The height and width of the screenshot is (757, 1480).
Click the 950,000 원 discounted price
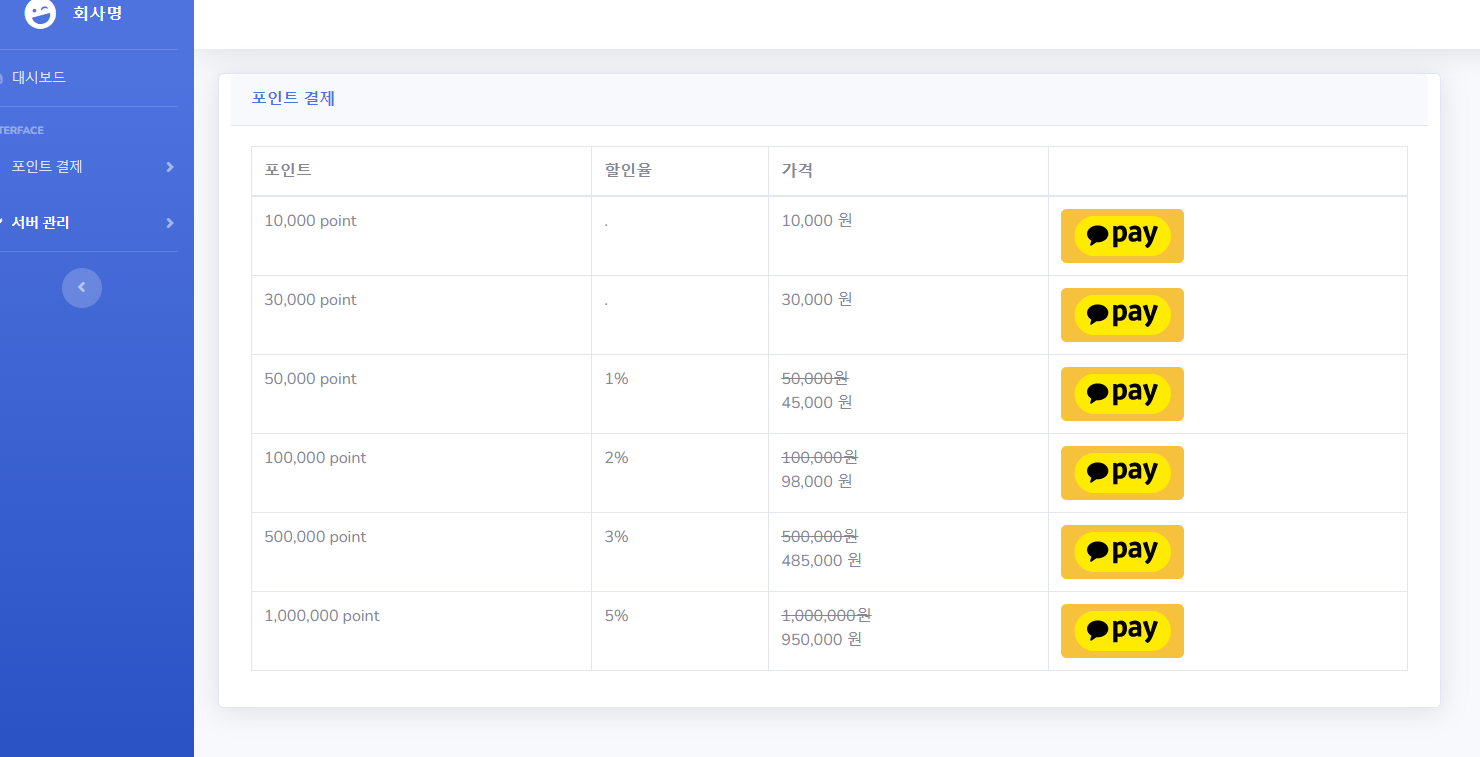pos(821,640)
